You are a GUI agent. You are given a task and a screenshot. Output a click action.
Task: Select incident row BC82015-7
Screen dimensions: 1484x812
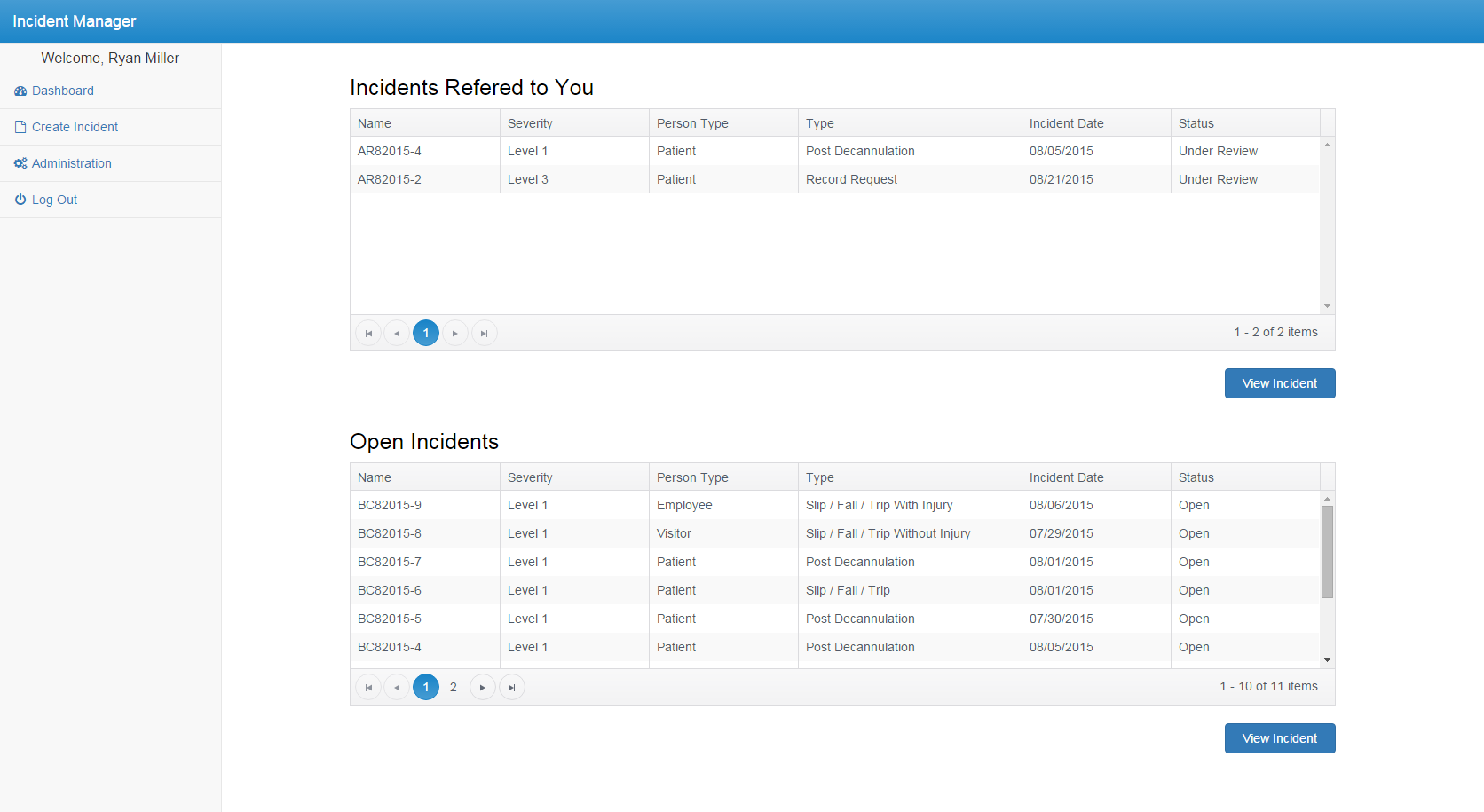(835, 562)
